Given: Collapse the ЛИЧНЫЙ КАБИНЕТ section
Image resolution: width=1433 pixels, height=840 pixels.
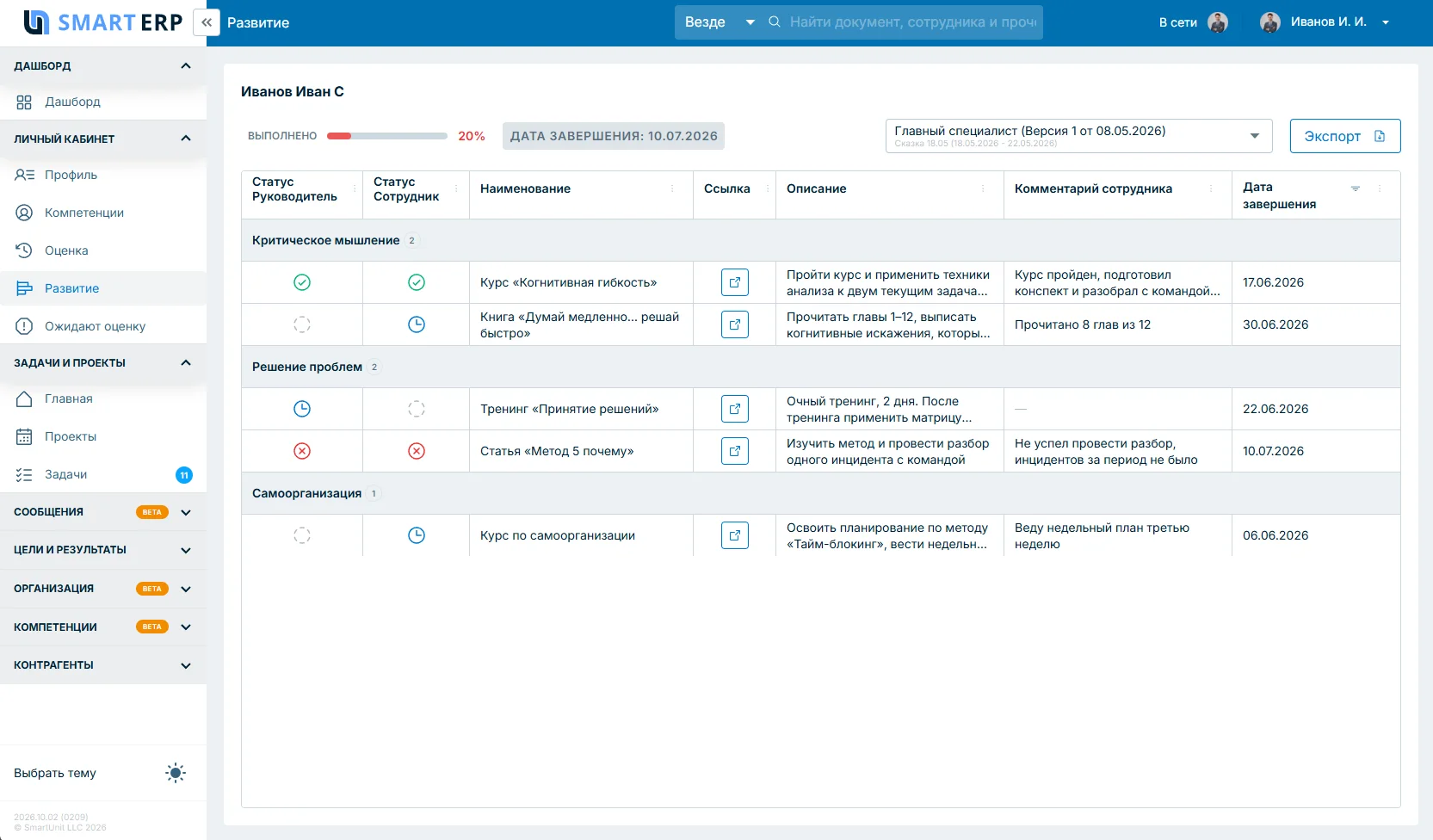Looking at the screenshot, I should click(186, 139).
